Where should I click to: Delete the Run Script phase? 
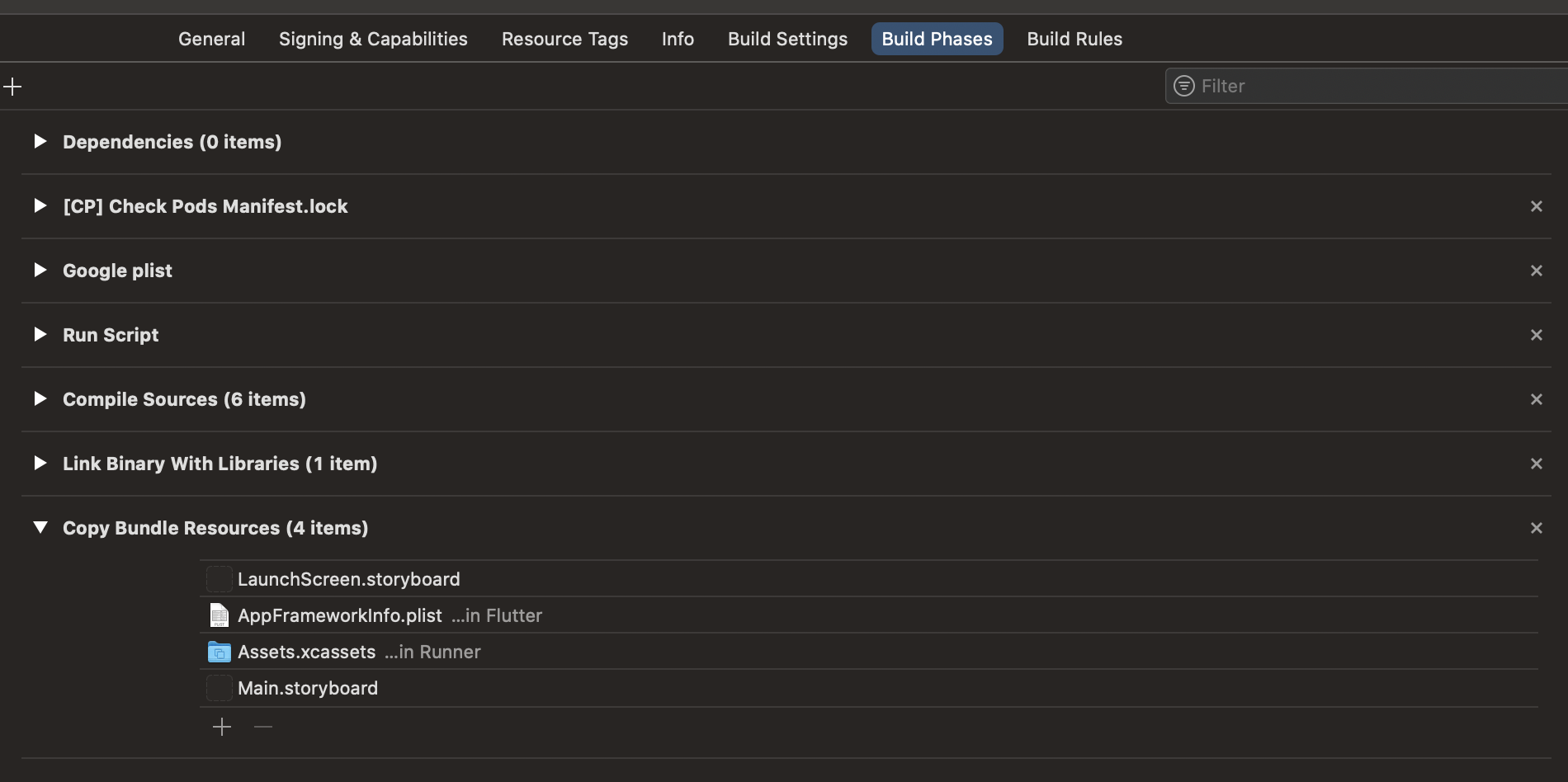[1536, 335]
